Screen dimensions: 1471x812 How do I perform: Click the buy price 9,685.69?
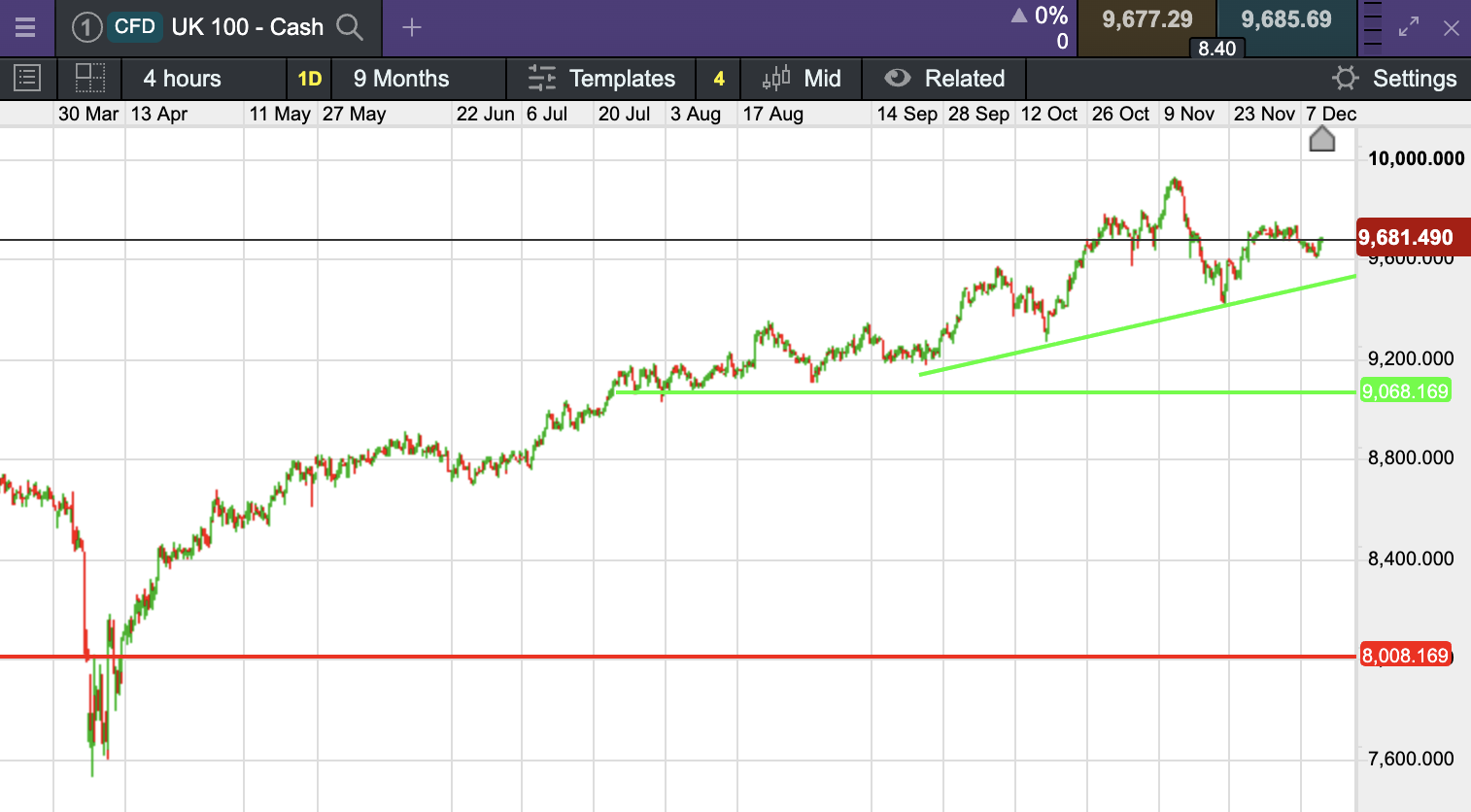click(1286, 19)
